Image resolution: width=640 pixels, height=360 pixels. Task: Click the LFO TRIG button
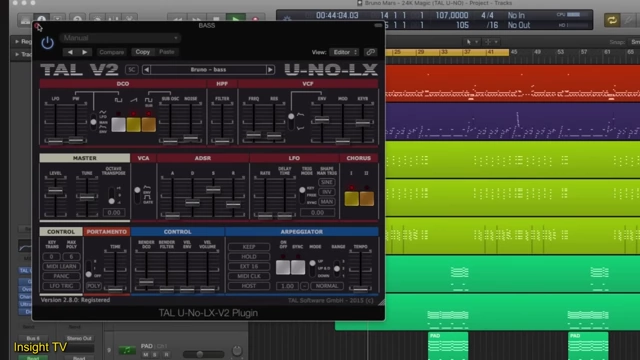(x=61, y=286)
